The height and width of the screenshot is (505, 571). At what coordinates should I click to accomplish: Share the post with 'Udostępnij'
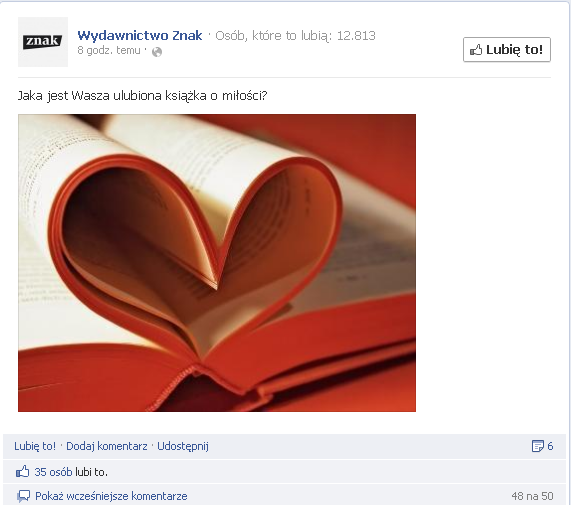click(x=183, y=446)
